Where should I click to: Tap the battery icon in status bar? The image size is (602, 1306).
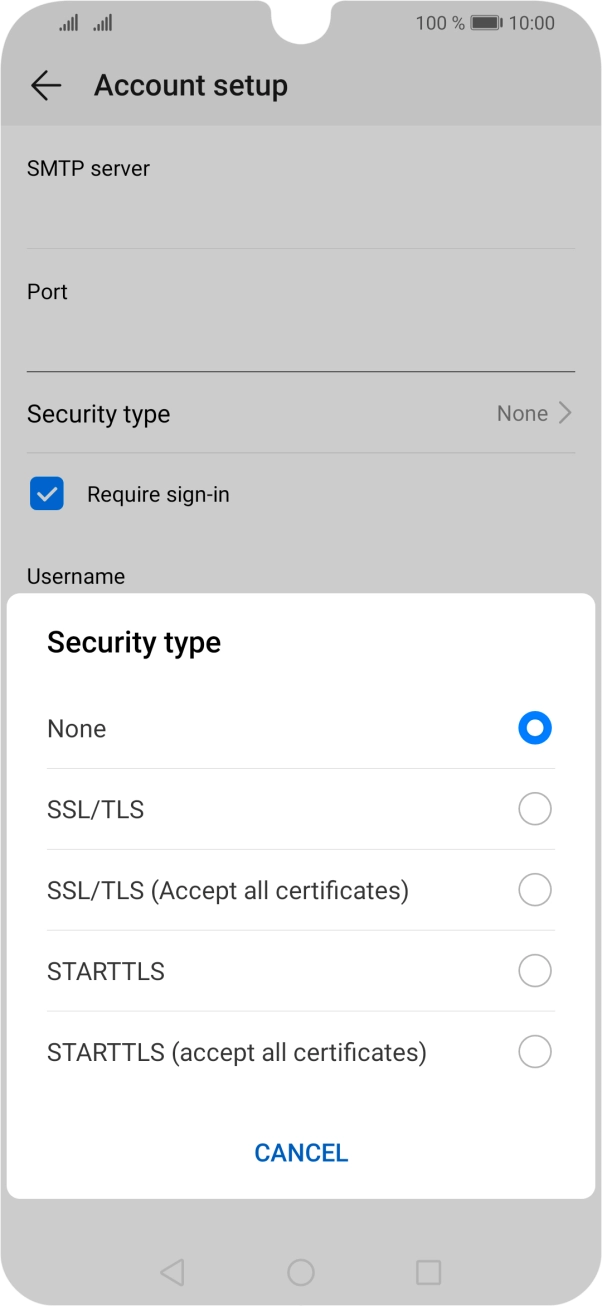486,22
